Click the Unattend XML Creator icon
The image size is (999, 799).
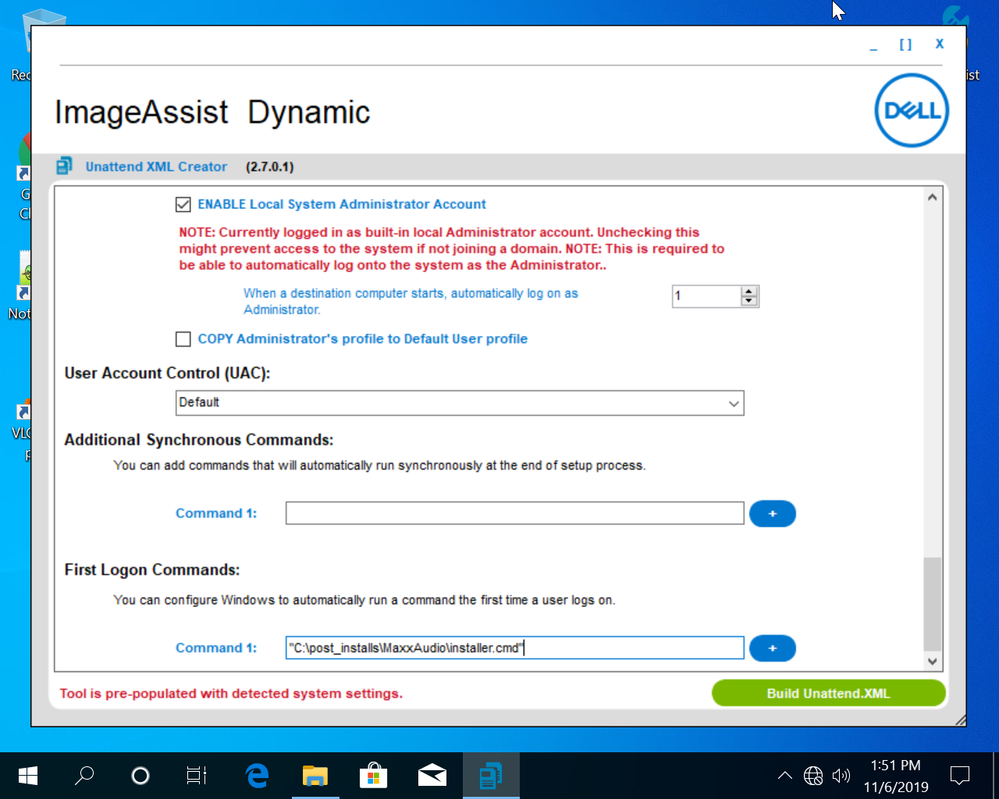pyautogui.click(x=64, y=166)
